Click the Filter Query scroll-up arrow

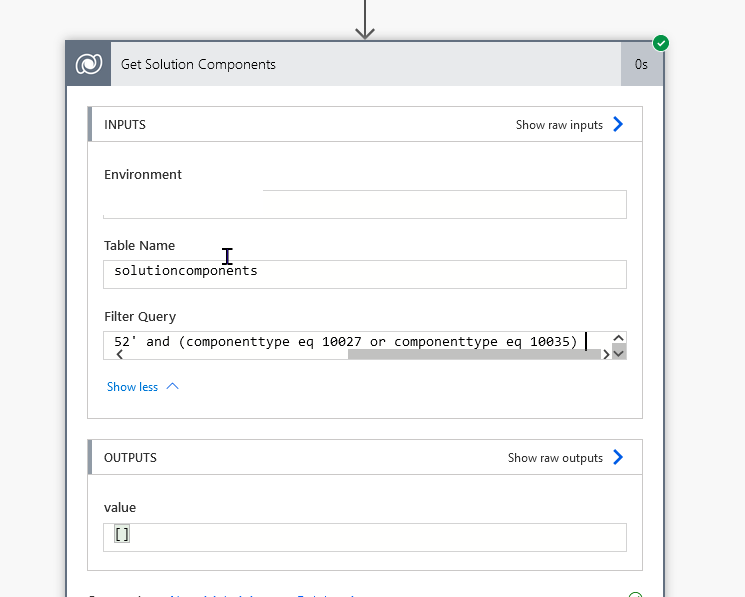pyautogui.click(x=619, y=338)
